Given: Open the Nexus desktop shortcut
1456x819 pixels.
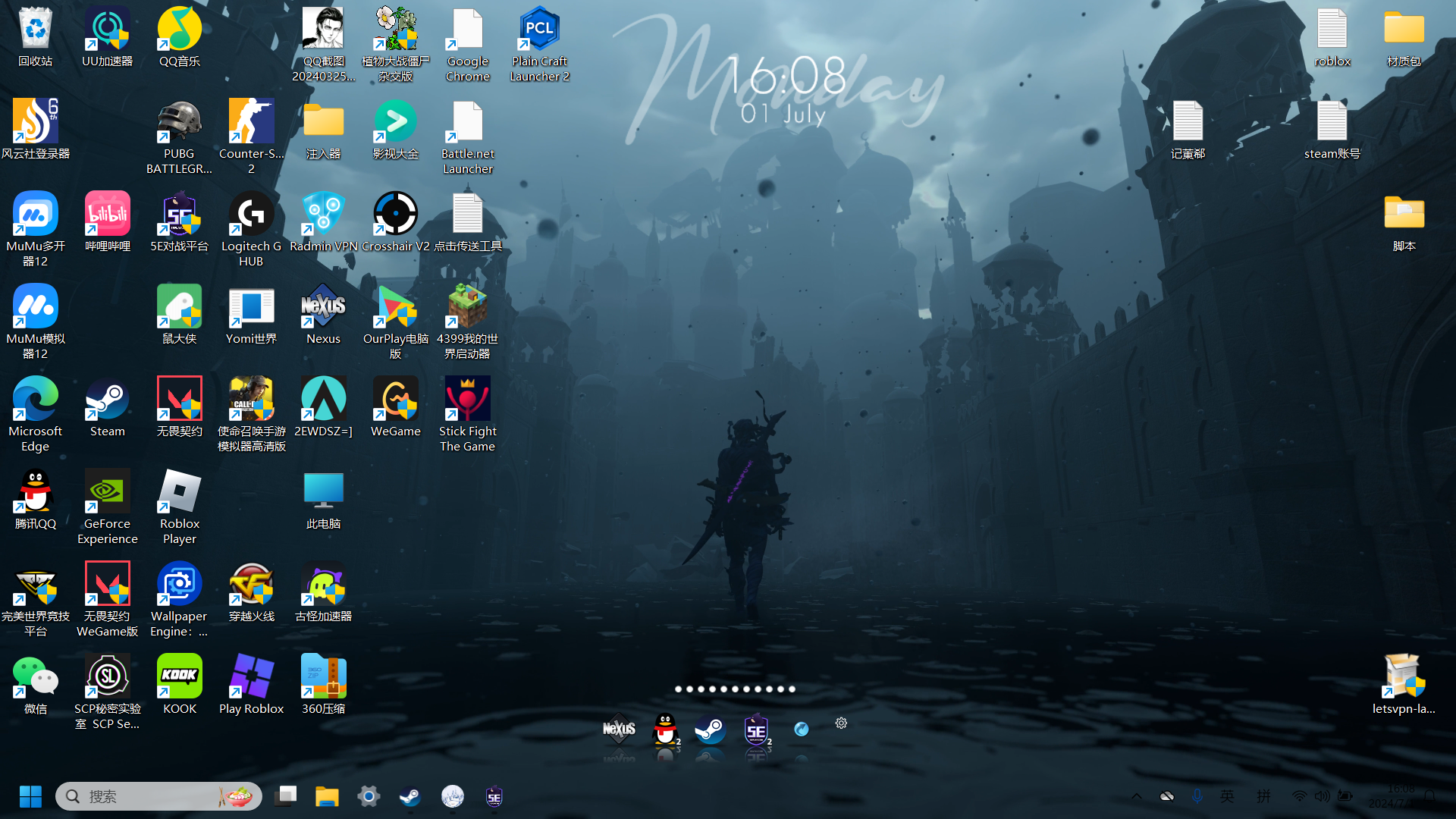Looking at the screenshot, I should click(x=324, y=314).
